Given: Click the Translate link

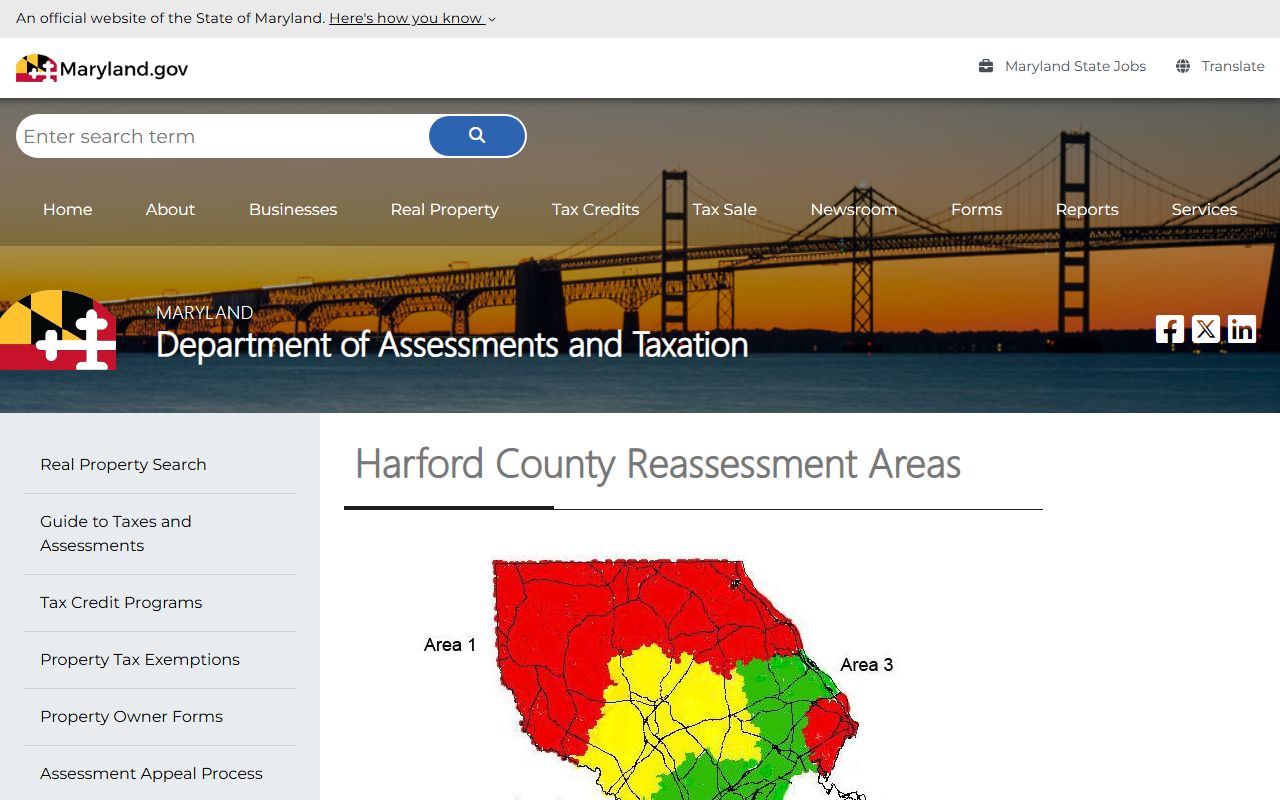Looking at the screenshot, I should (1233, 66).
